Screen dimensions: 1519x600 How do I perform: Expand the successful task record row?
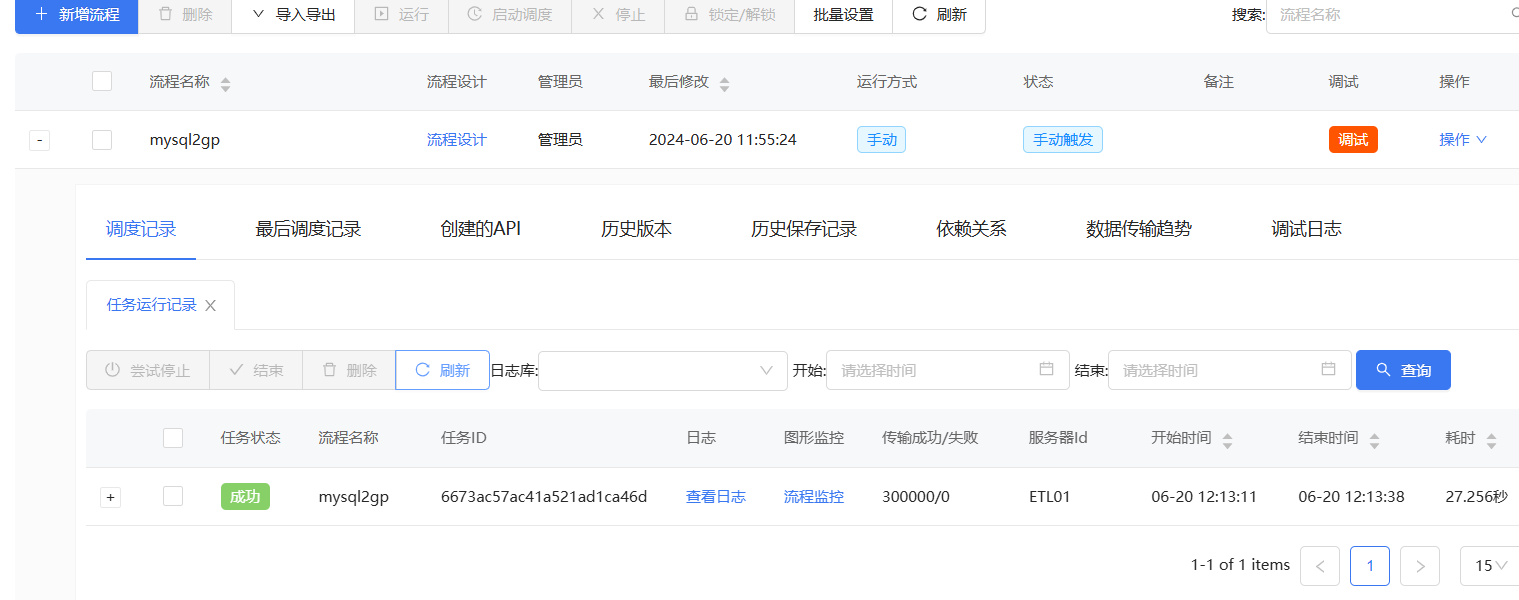(x=111, y=497)
